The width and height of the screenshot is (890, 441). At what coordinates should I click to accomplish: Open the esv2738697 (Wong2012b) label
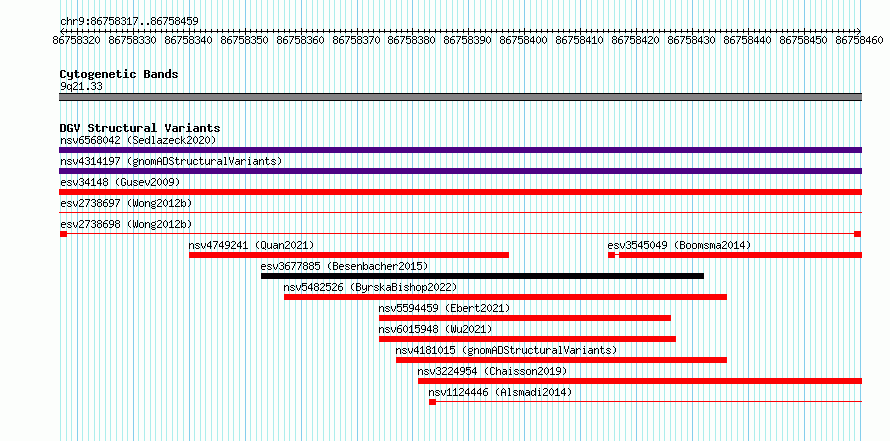click(125, 203)
